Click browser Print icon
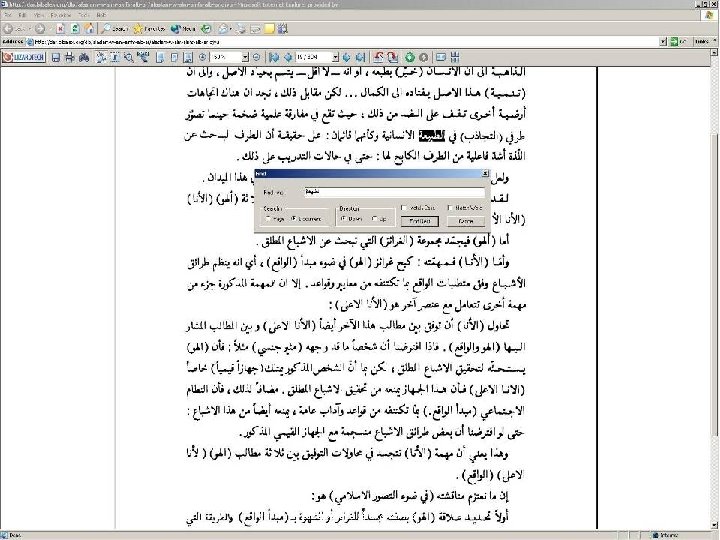720x540 pixels. click(241, 28)
